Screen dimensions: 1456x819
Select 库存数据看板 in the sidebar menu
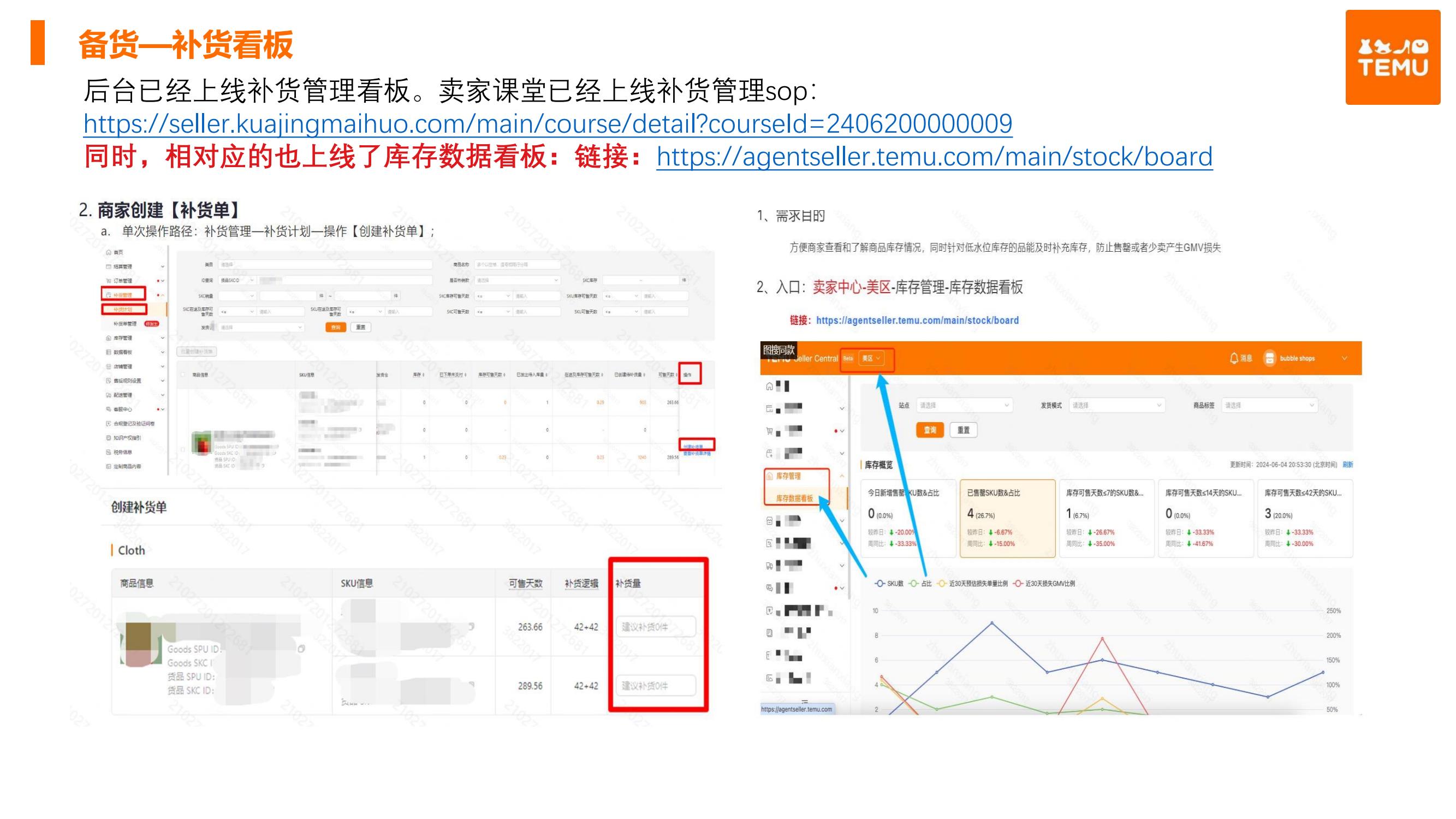794,498
